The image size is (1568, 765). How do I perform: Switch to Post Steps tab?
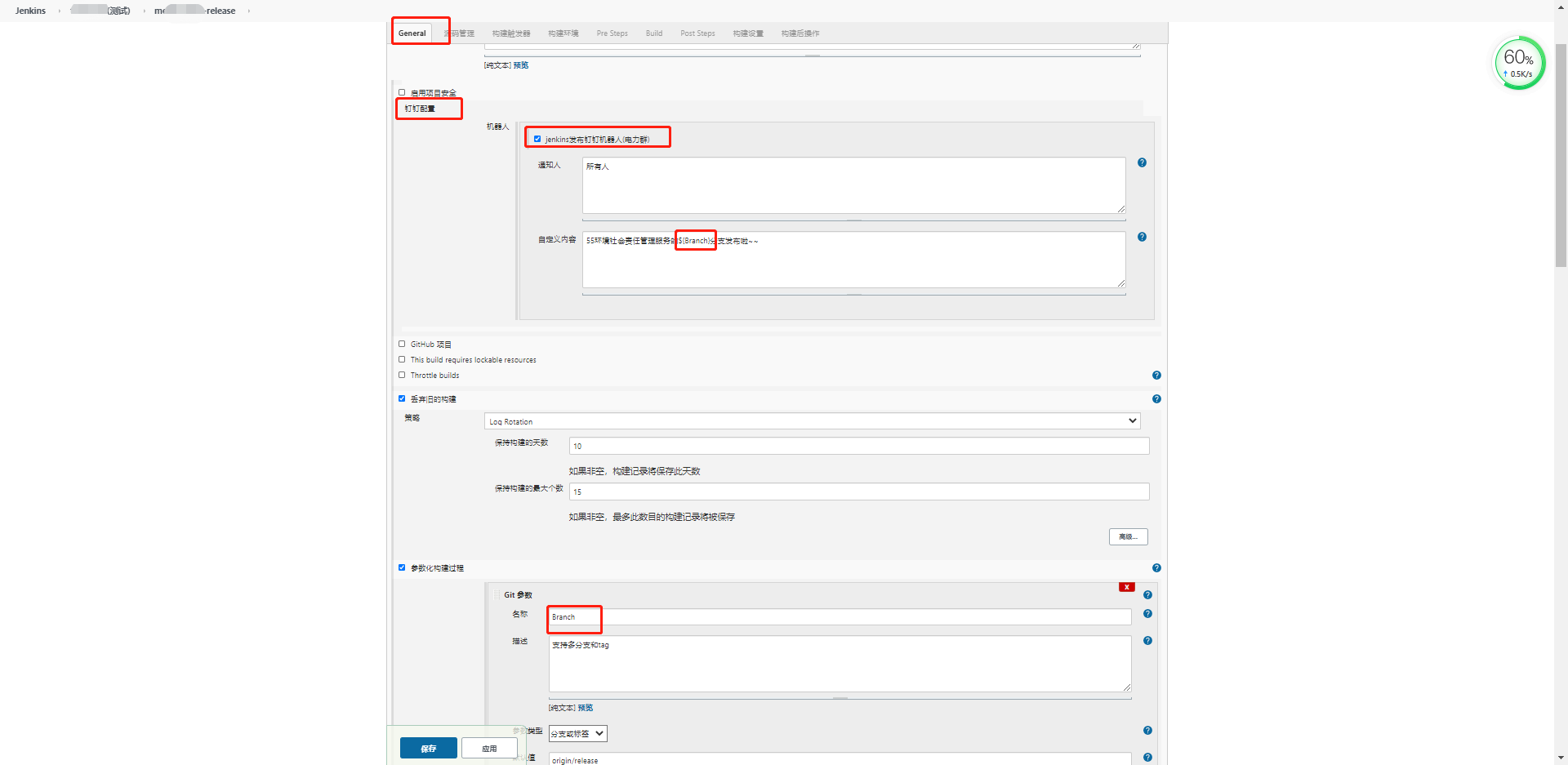[698, 33]
